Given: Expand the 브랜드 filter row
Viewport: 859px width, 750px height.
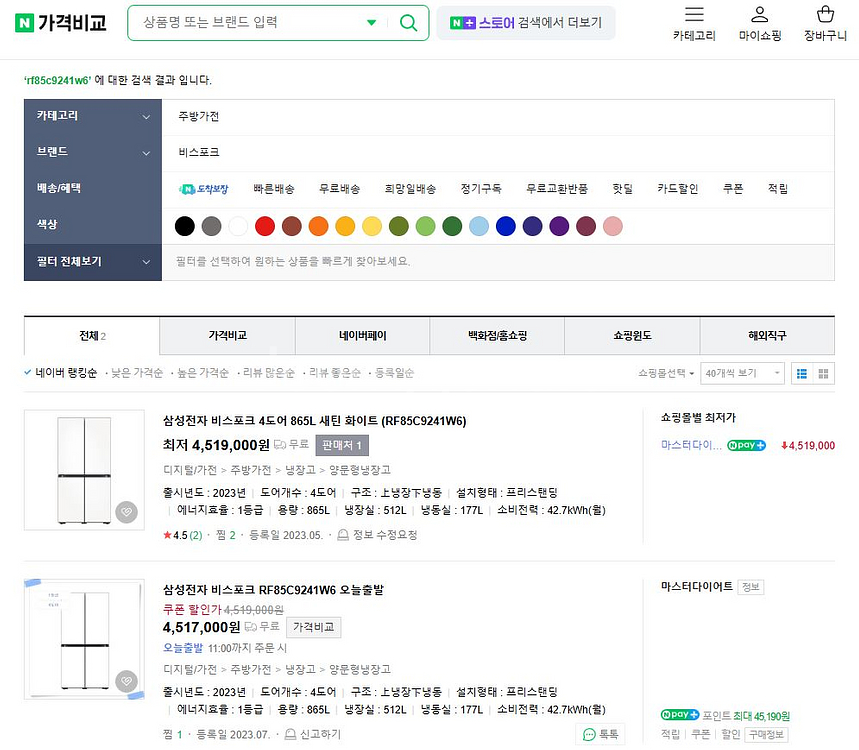Looking at the screenshot, I should 93,152.
